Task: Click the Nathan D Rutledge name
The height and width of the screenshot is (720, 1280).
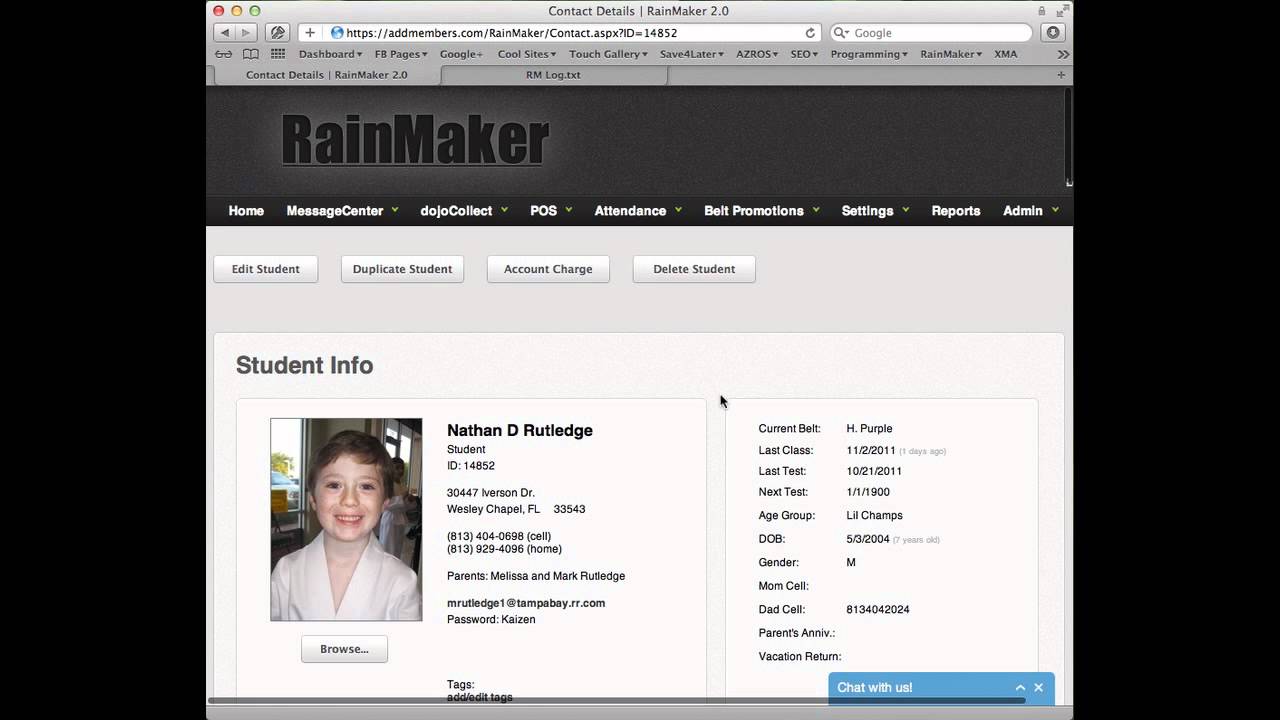Action: coord(520,430)
